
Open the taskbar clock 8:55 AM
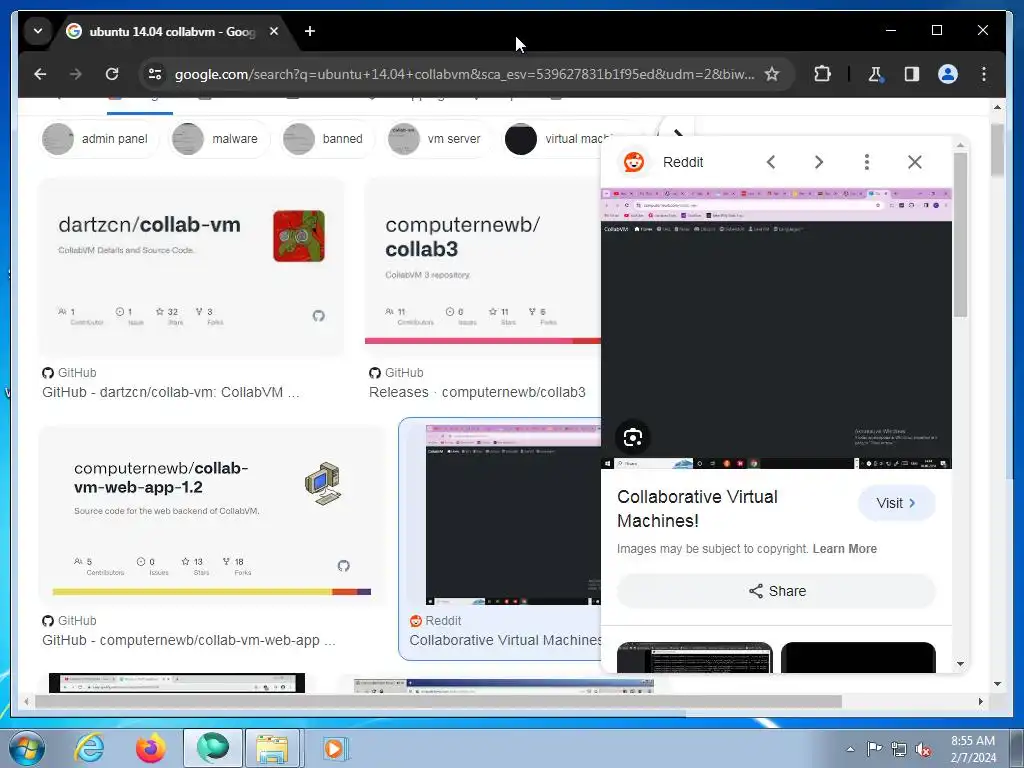click(x=973, y=749)
